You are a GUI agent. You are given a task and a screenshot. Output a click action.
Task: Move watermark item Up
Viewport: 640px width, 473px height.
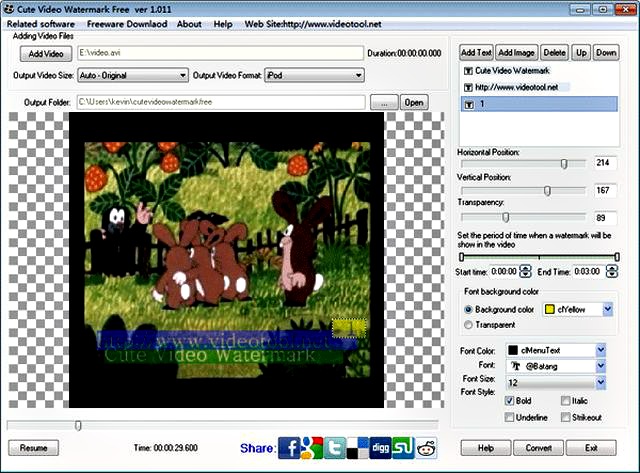tap(581, 52)
